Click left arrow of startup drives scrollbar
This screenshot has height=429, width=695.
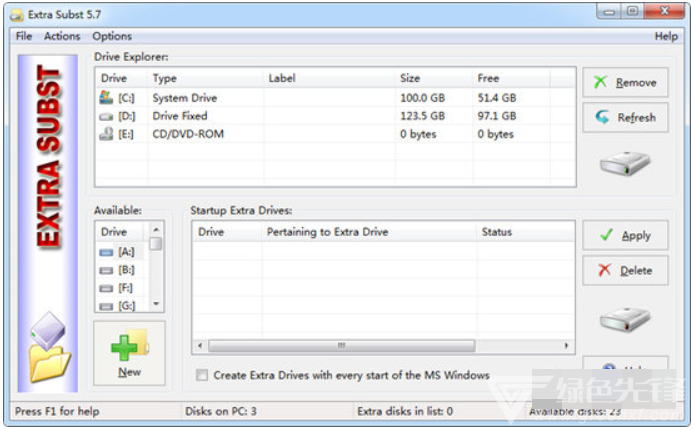pyautogui.click(x=200, y=345)
